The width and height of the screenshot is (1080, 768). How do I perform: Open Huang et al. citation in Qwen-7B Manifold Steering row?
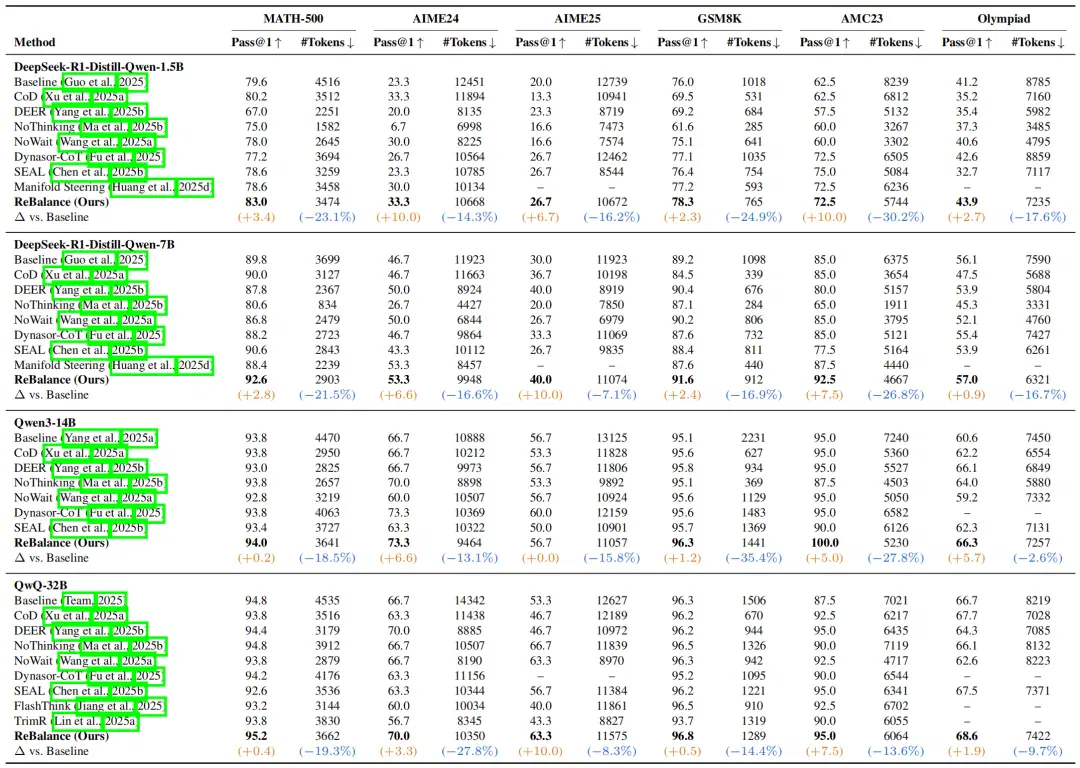(x=143, y=365)
